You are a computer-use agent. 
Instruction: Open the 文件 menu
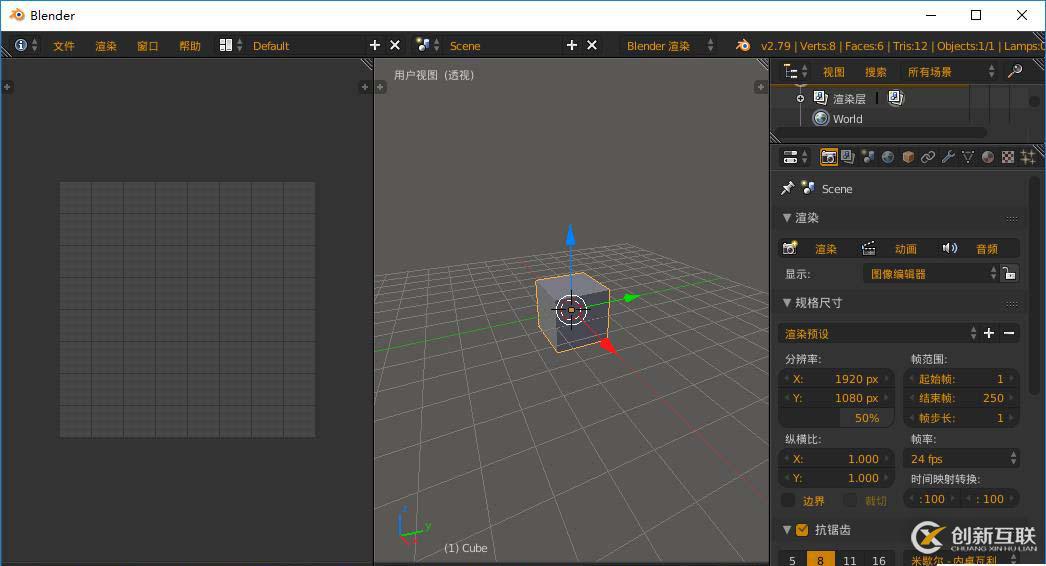(x=64, y=46)
